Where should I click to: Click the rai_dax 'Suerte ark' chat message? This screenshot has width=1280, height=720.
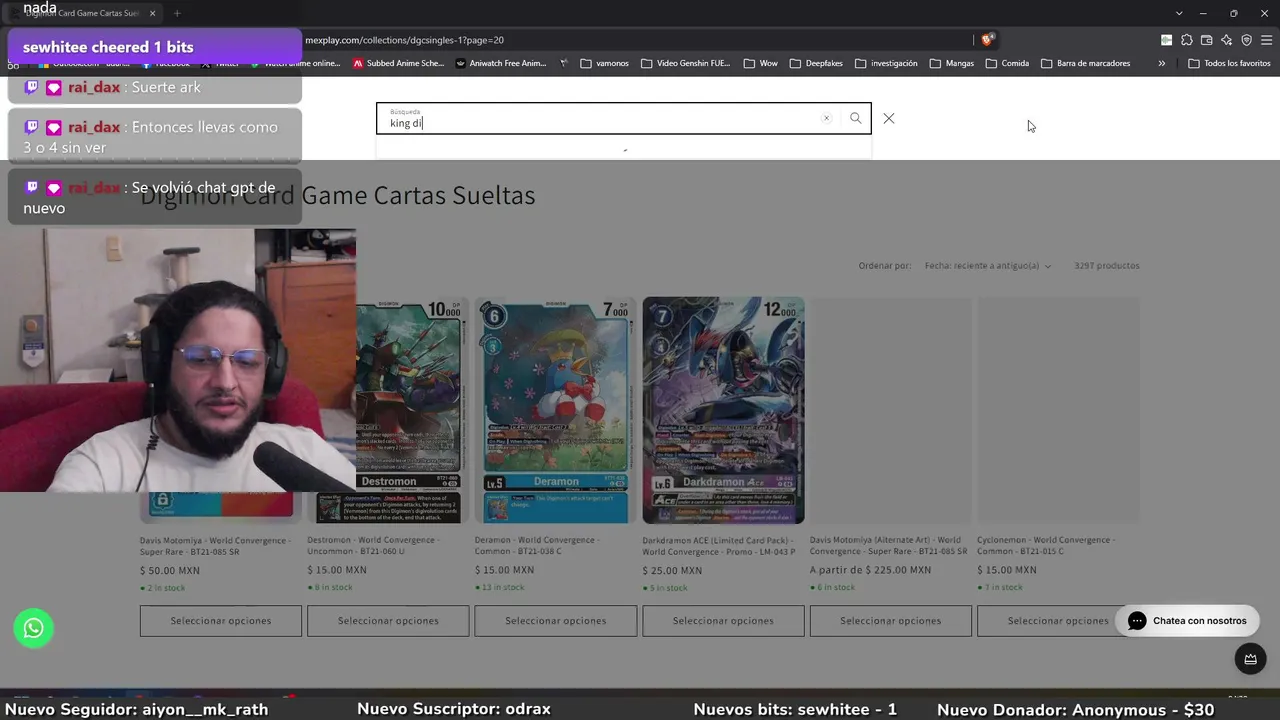point(154,87)
